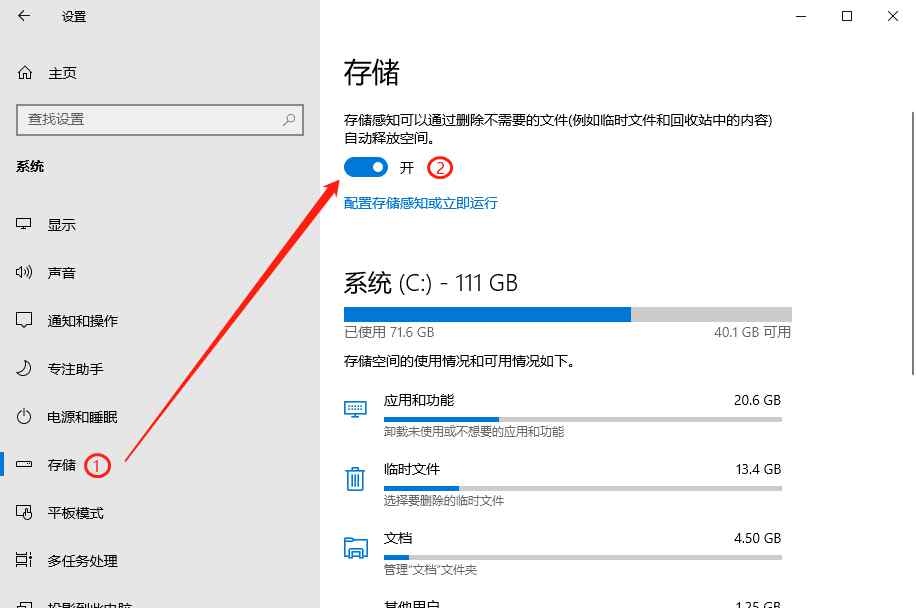Click the Home (主页) icon
This screenshot has height=608, width=916.
25,73
